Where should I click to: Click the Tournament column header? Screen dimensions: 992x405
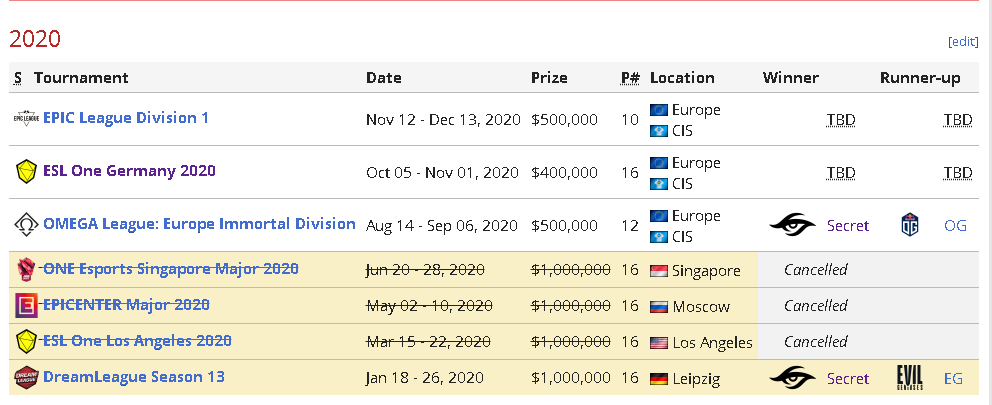coord(81,78)
